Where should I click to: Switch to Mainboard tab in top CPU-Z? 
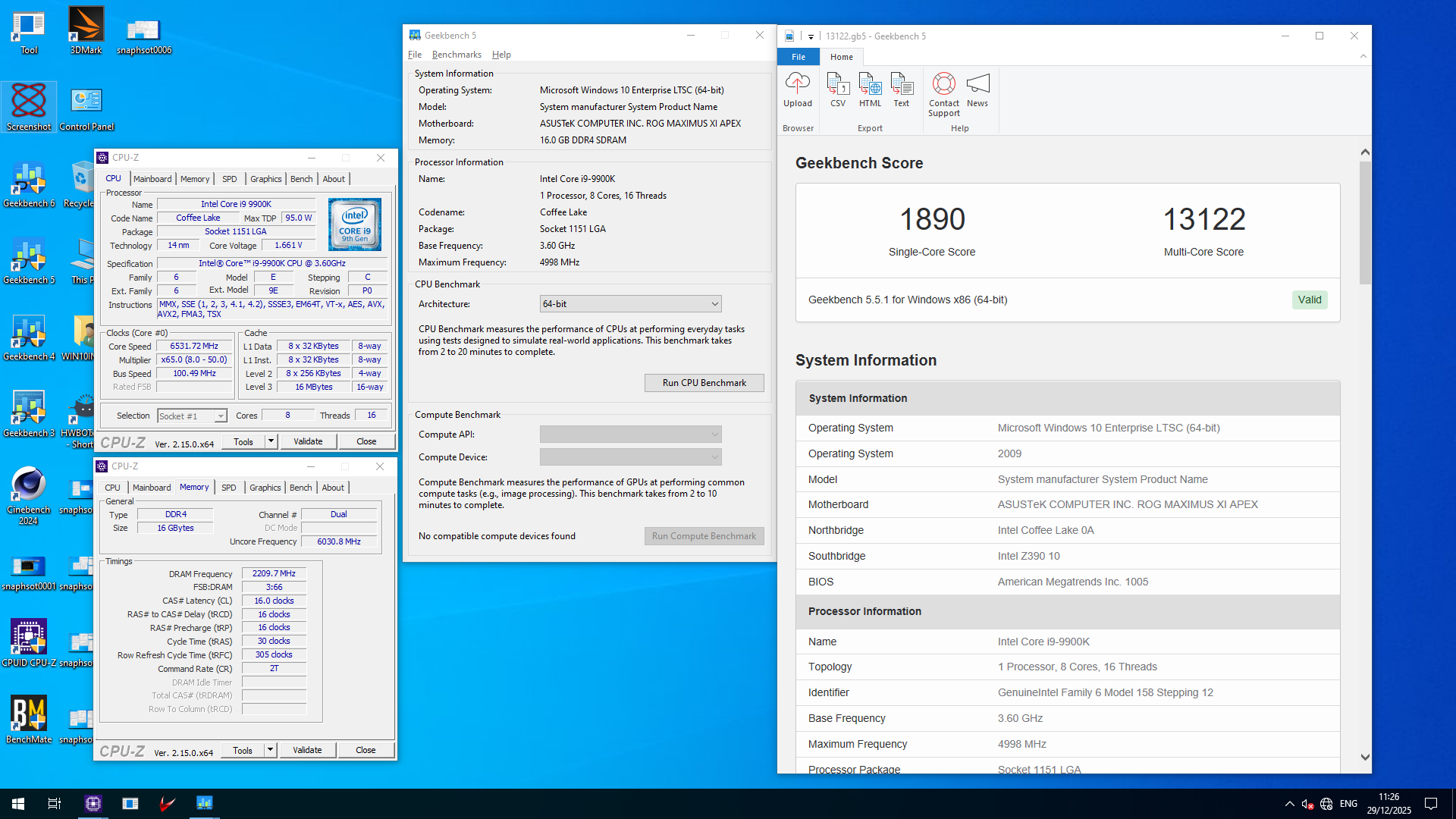(x=152, y=179)
